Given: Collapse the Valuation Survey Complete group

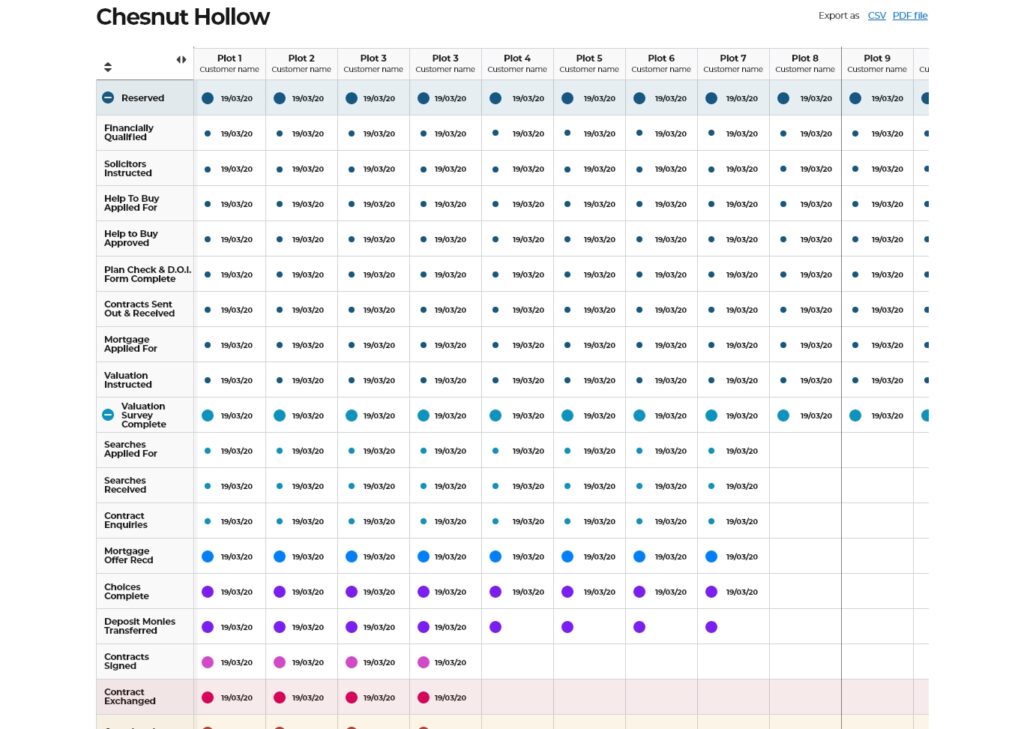Looking at the screenshot, I should pyautogui.click(x=108, y=415).
